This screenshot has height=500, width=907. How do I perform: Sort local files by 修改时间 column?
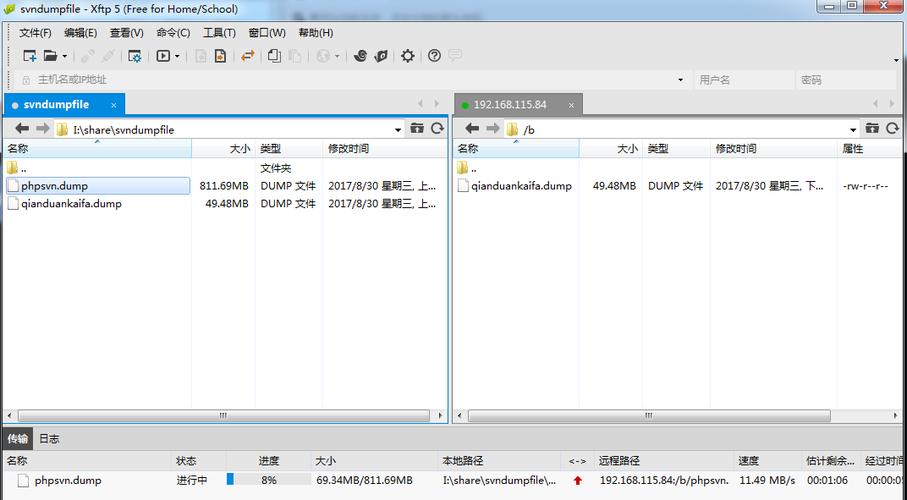click(x=384, y=149)
